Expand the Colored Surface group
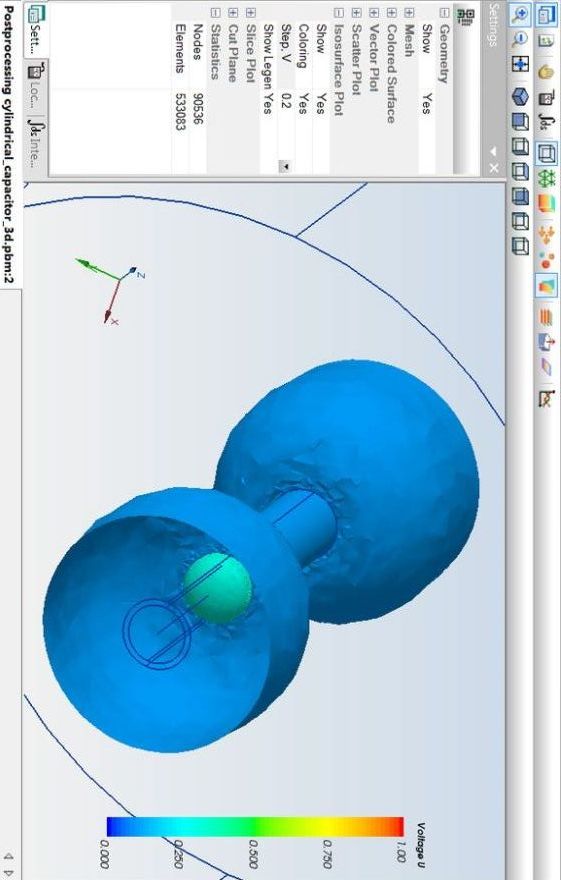 (x=391, y=12)
